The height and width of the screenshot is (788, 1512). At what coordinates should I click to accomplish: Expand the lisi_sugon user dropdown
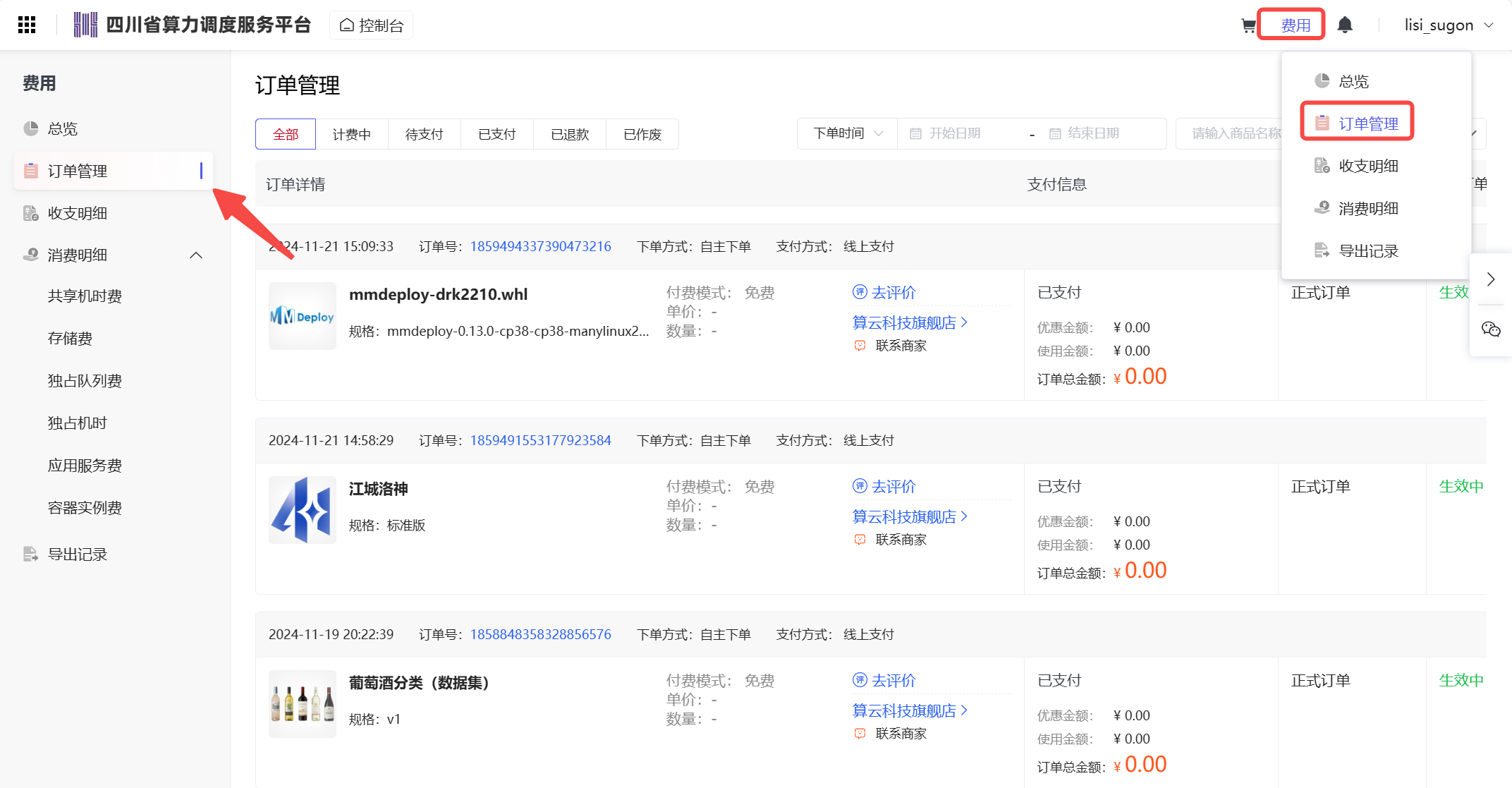pyautogui.click(x=1449, y=25)
